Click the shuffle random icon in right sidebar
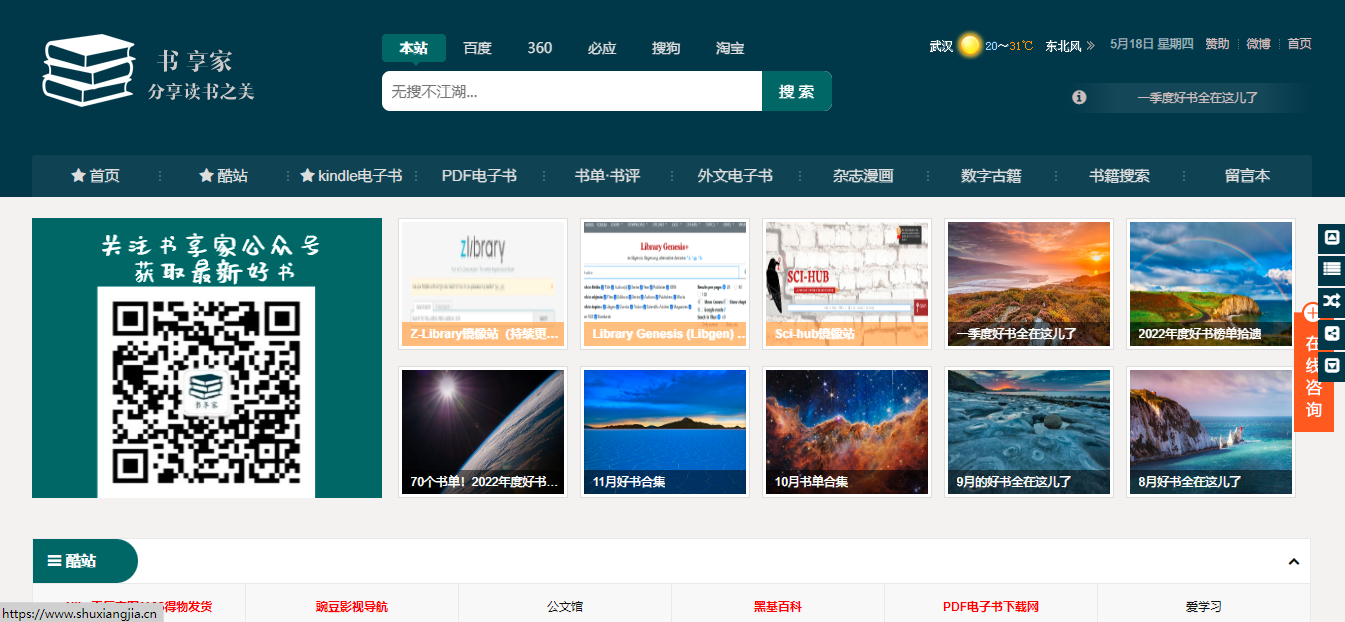 point(1331,301)
